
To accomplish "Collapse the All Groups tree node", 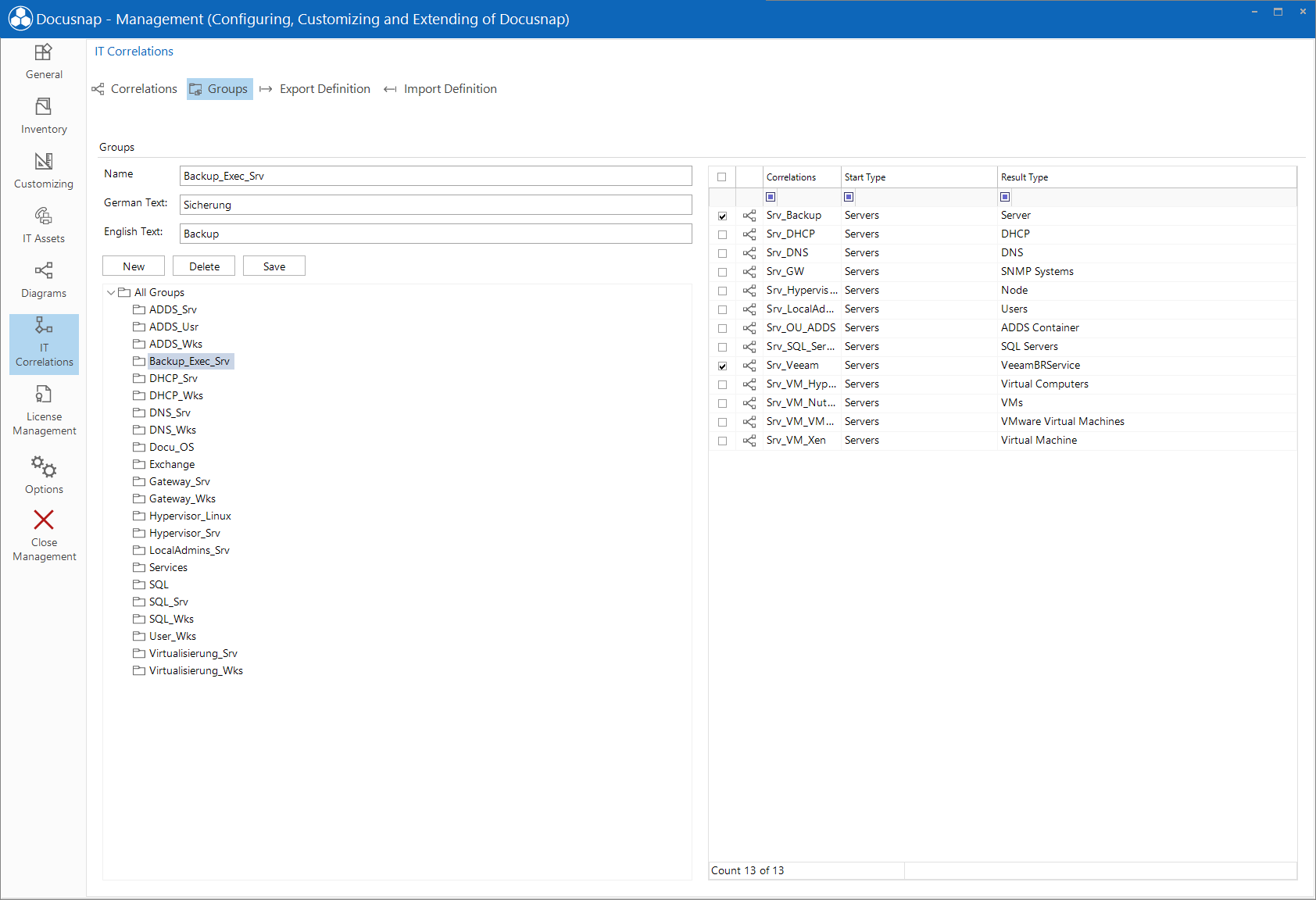I will click(x=111, y=292).
